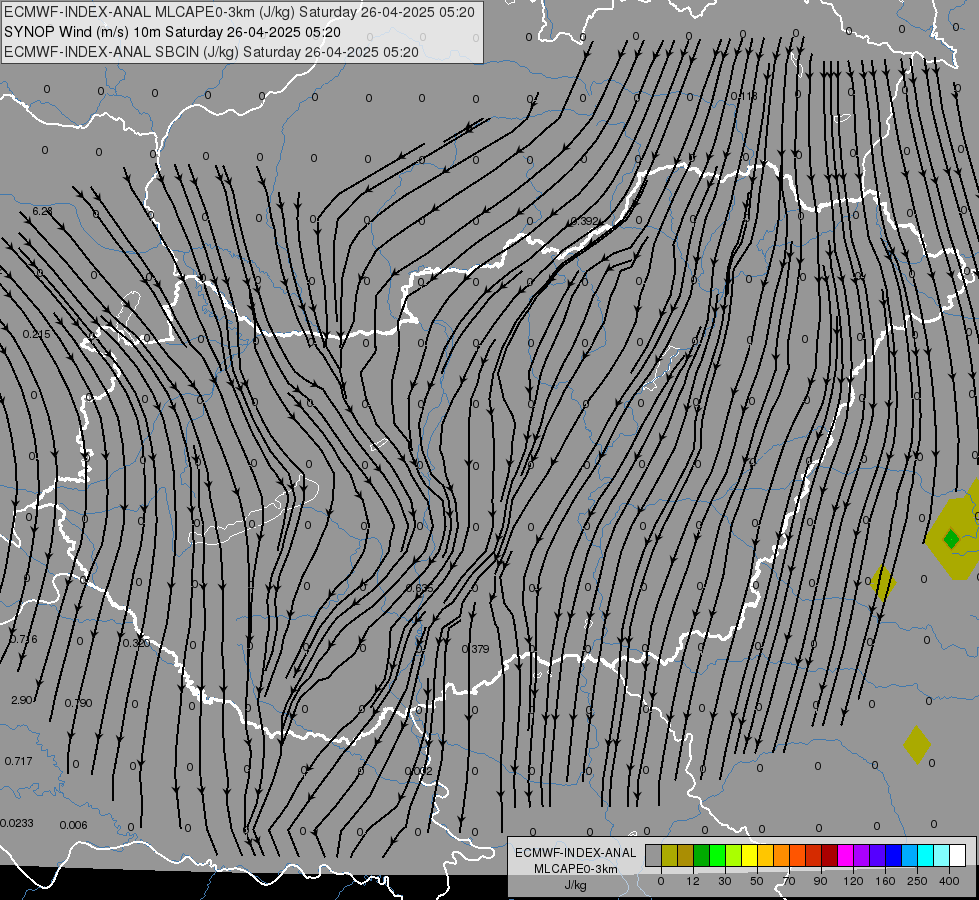Select the bright cyan legend swatch
This screenshot has width=979, height=900.
926,855
